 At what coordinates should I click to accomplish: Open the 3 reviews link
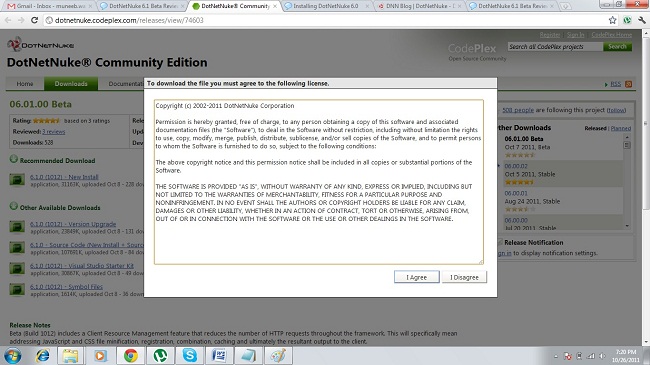pos(53,131)
